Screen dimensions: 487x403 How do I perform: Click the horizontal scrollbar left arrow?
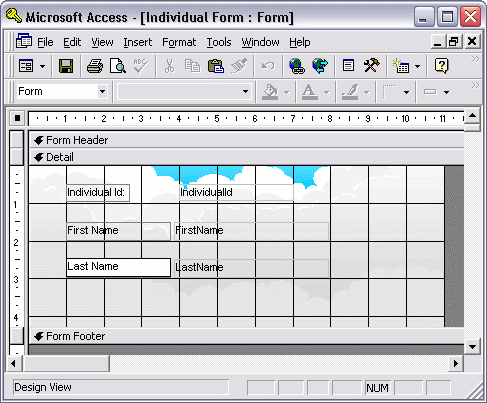(14, 363)
